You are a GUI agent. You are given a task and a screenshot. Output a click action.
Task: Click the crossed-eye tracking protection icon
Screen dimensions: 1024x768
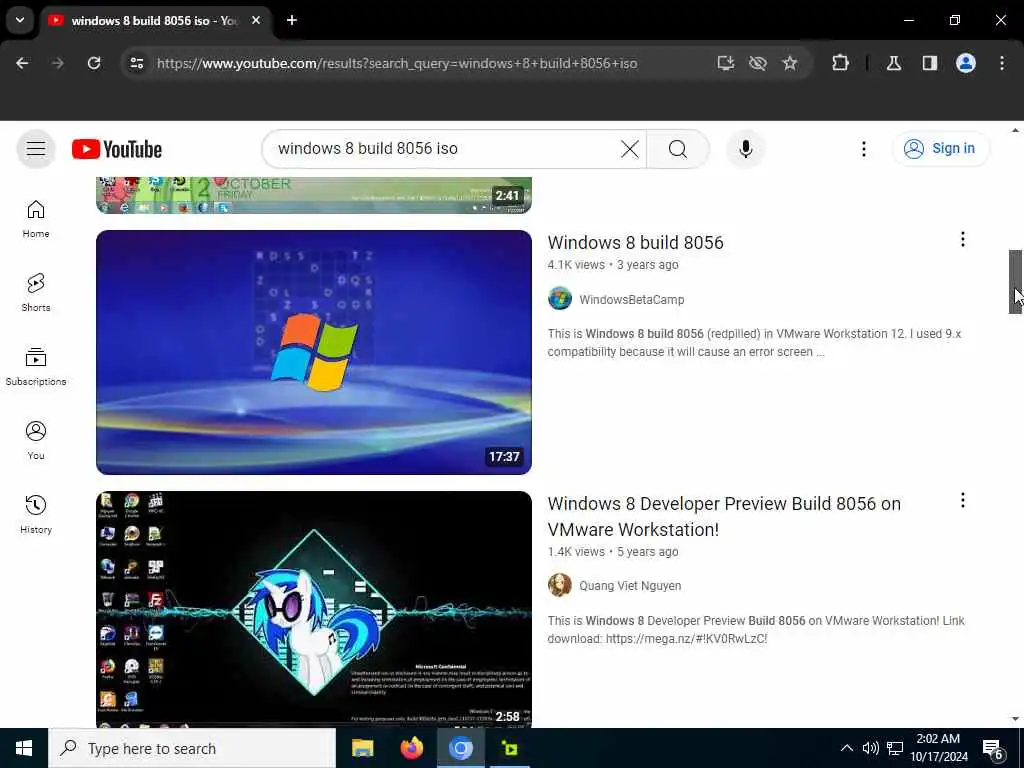pos(758,63)
